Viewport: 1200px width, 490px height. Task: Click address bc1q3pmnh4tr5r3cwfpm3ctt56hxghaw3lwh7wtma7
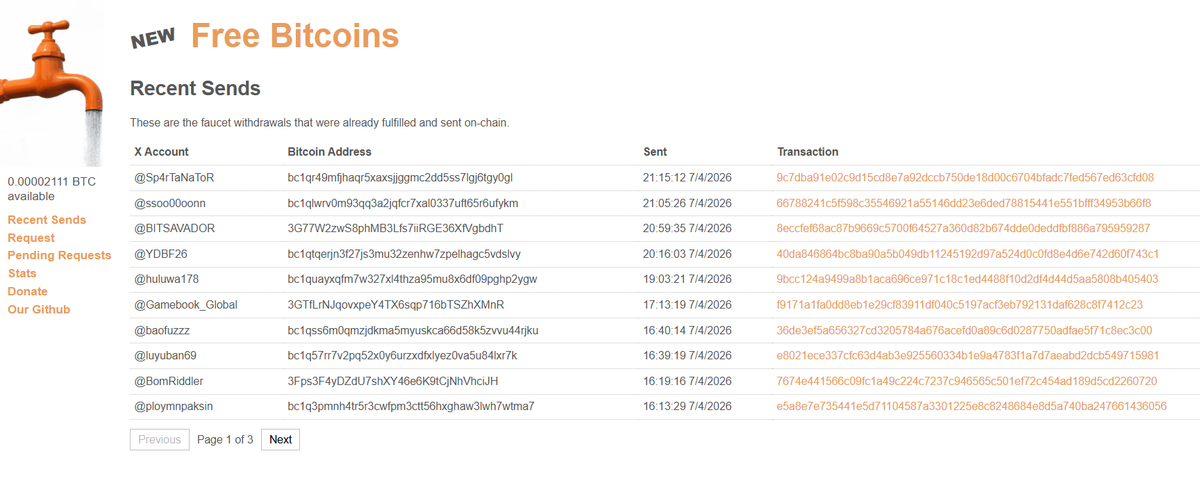click(x=411, y=407)
